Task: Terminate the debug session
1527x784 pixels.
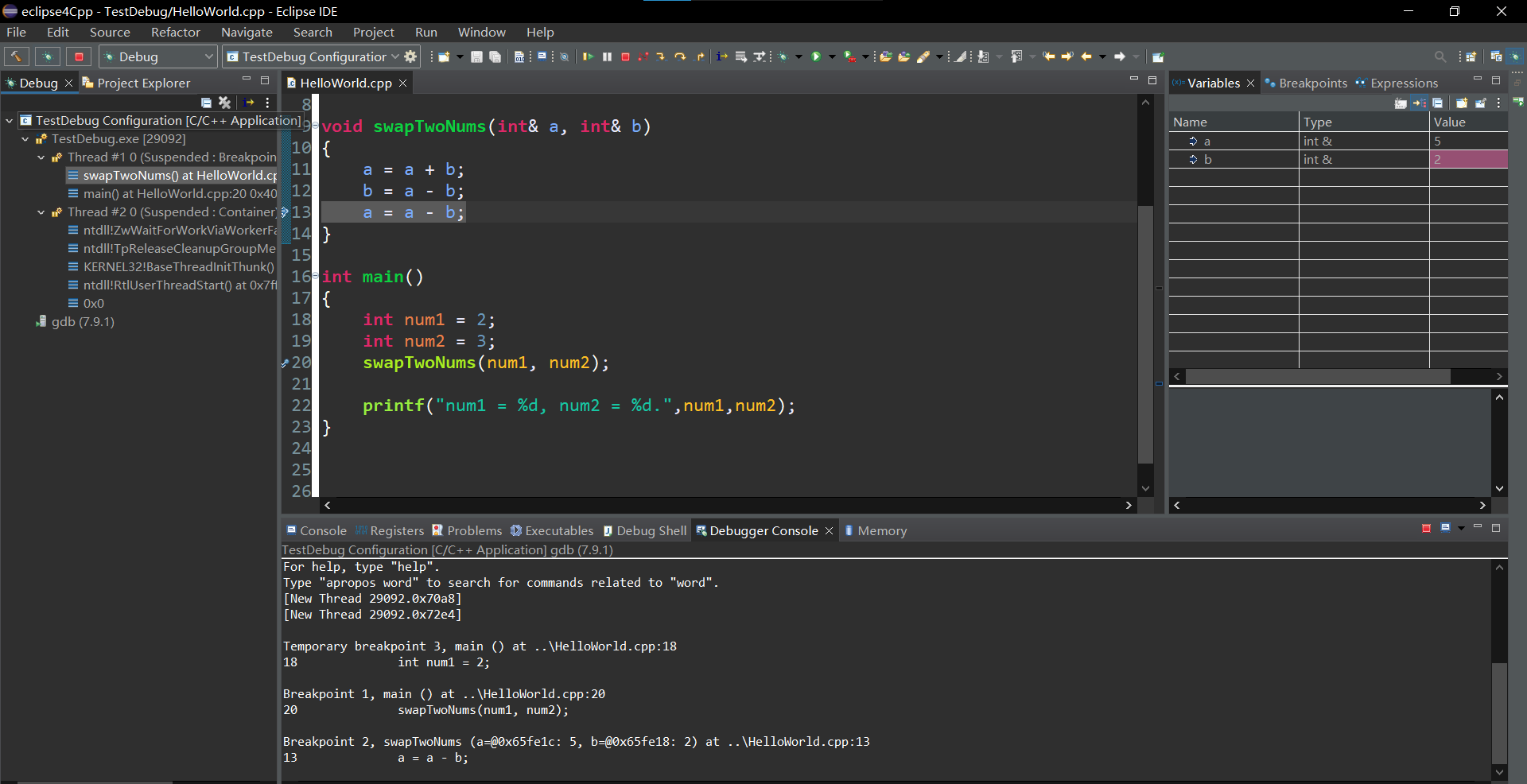Action: point(626,56)
